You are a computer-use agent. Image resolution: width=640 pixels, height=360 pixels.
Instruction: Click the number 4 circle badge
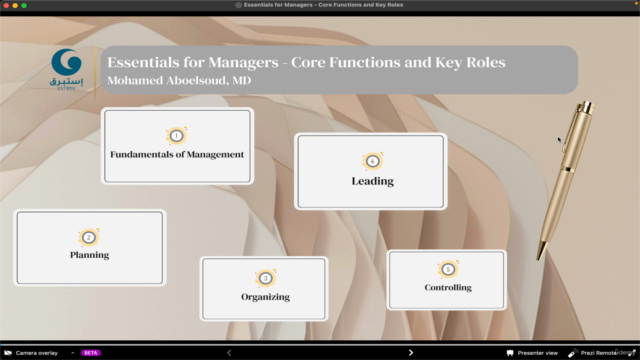[x=372, y=161]
